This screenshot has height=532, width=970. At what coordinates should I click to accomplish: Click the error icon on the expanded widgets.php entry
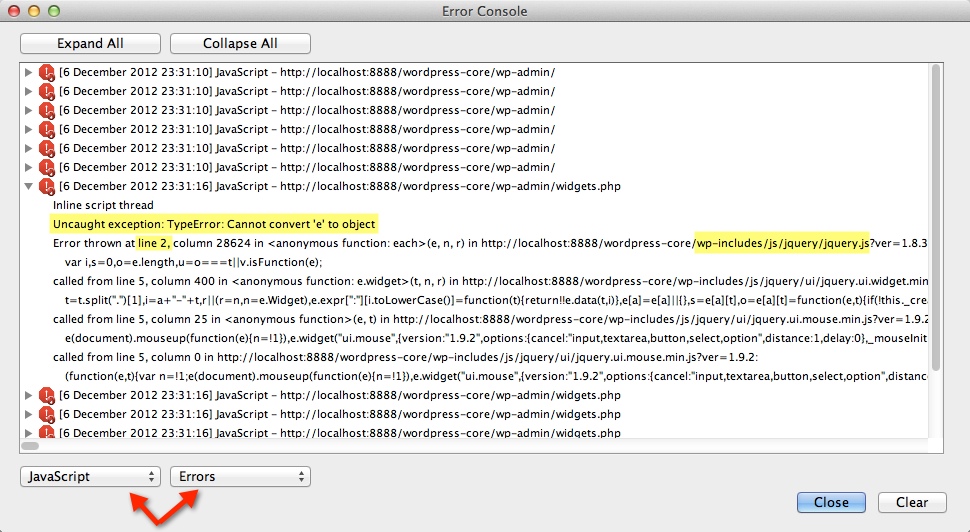coord(46,187)
